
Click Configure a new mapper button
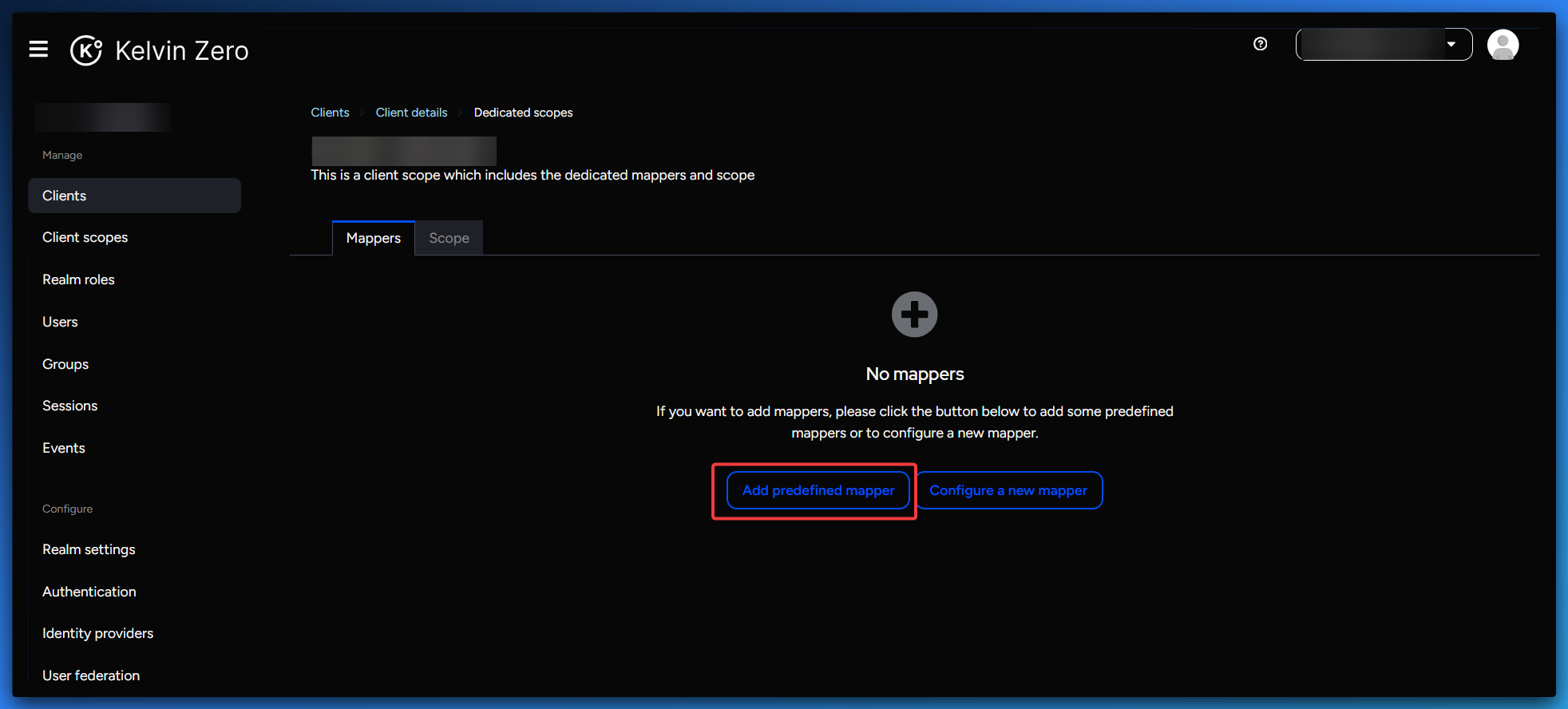coord(1008,490)
